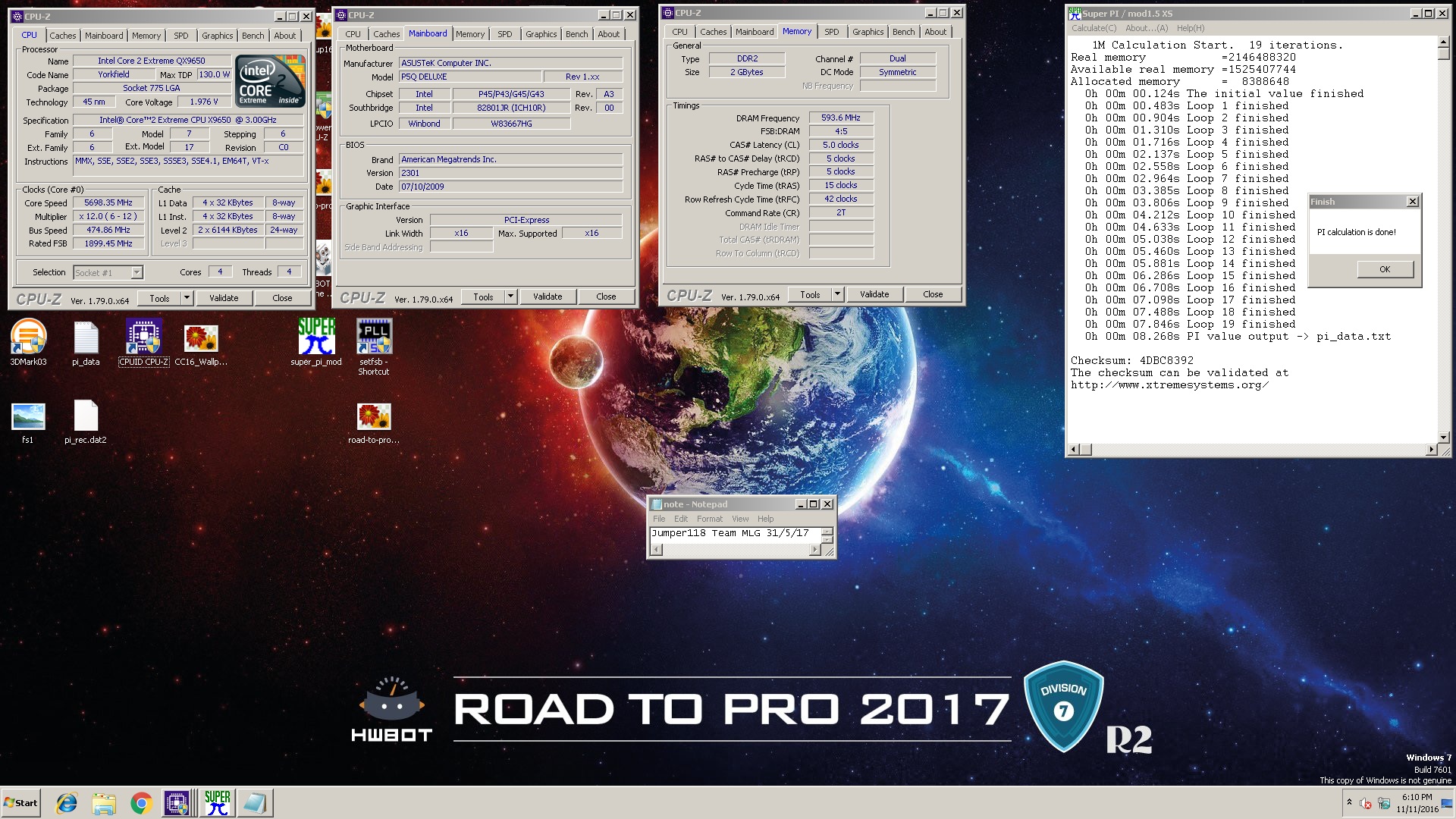Expand Tools dropdown arrow in CPU window

point(187,298)
